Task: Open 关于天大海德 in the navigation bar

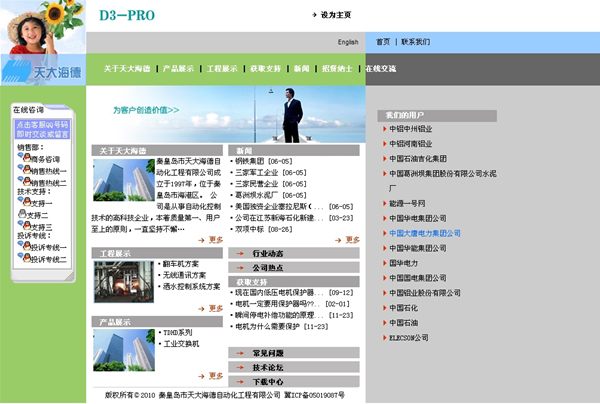Action: 127,69
